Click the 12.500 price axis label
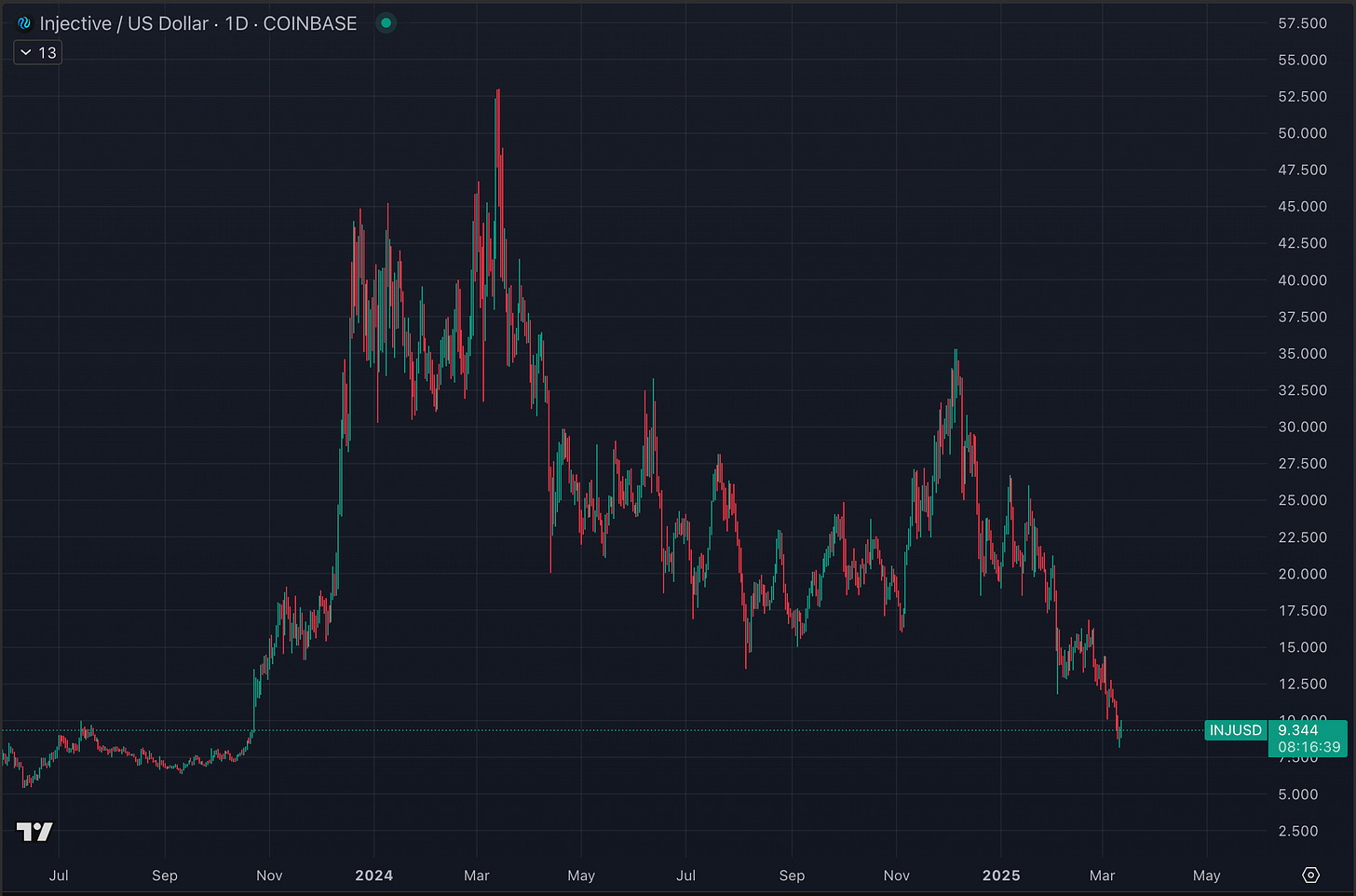This screenshot has width=1356, height=896. pos(1302,685)
